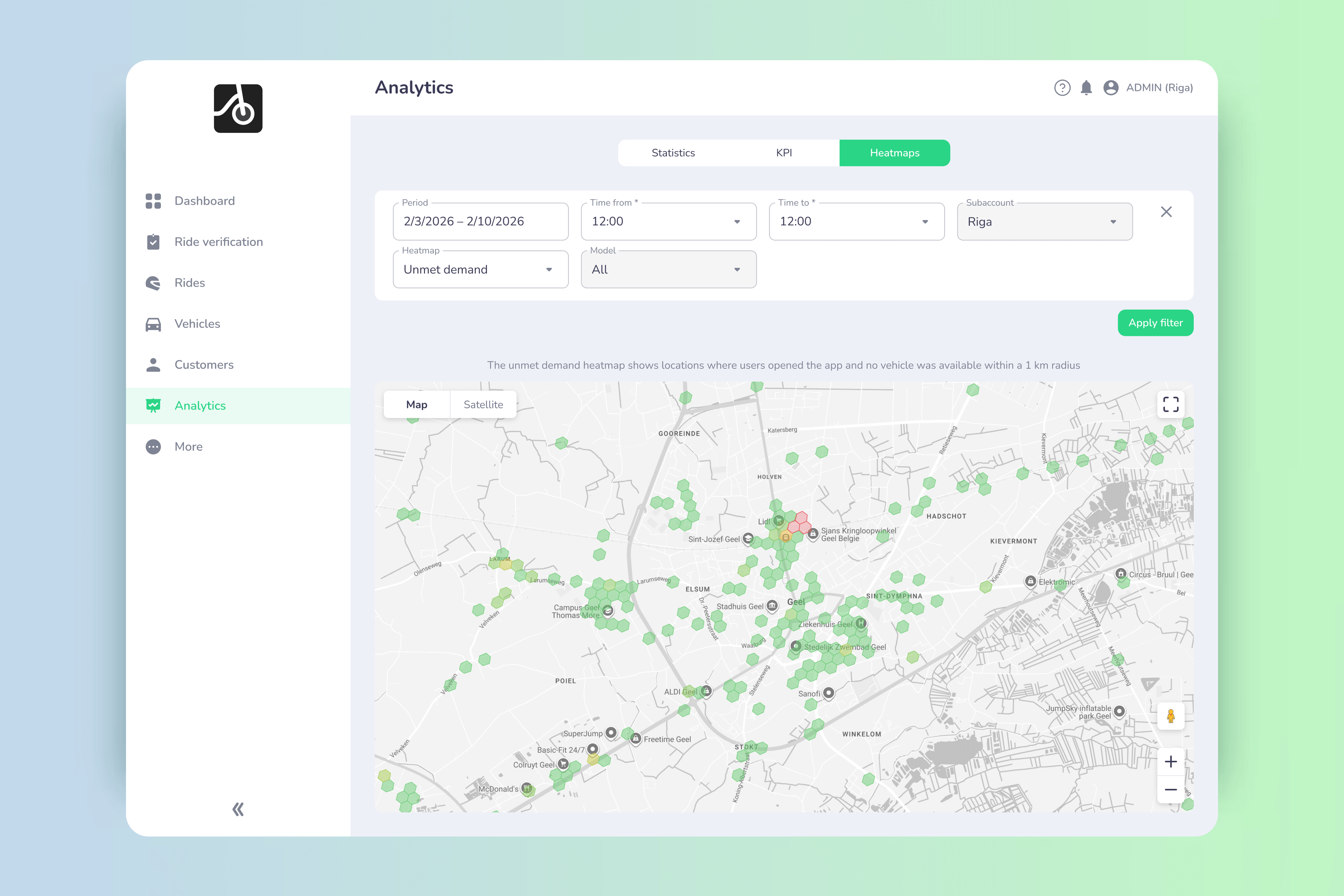Select the Rides section

click(189, 283)
